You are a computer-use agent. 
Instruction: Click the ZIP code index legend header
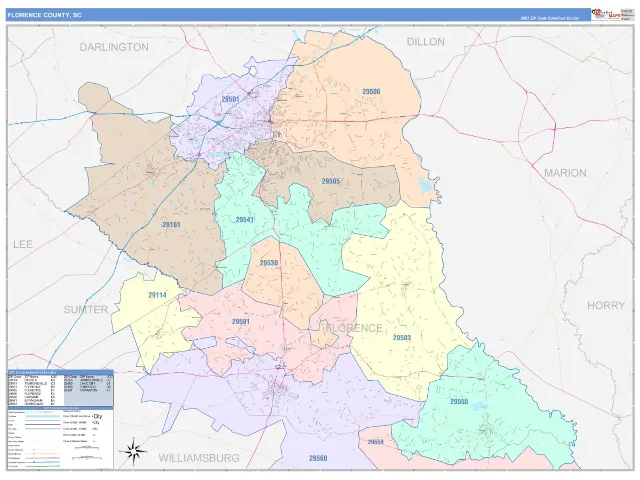pyautogui.click(x=60, y=372)
